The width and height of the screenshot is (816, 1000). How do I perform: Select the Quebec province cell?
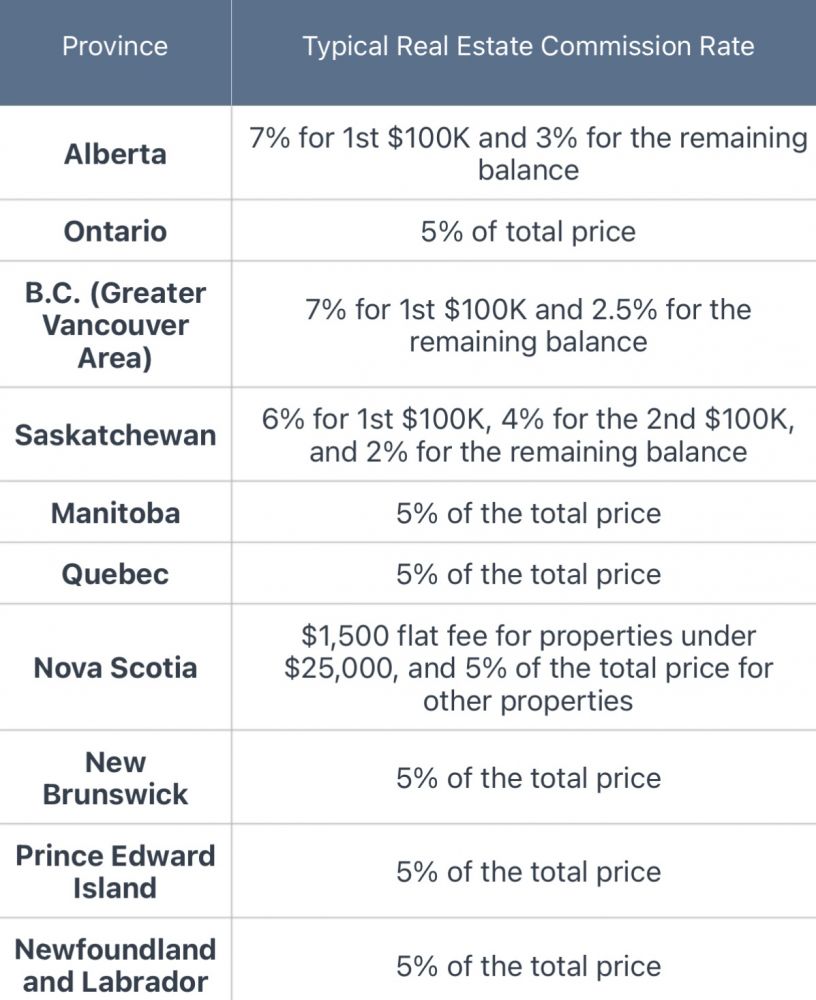pos(115,575)
